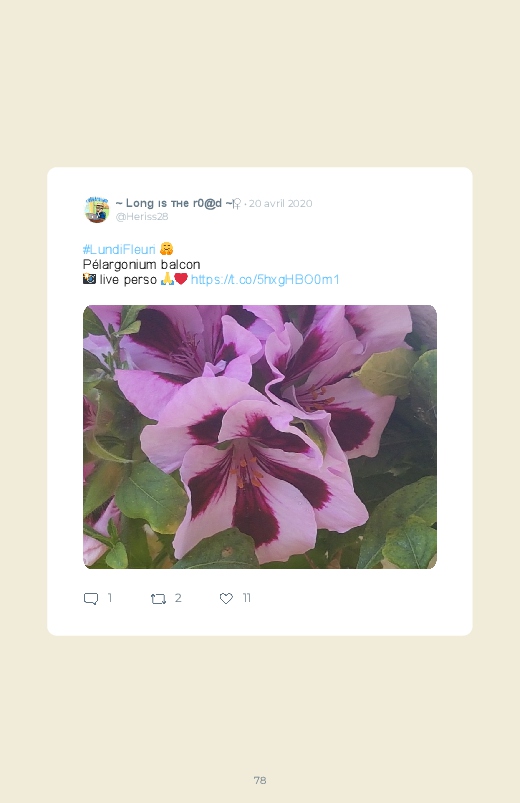Click the reply count 1

[110, 598]
